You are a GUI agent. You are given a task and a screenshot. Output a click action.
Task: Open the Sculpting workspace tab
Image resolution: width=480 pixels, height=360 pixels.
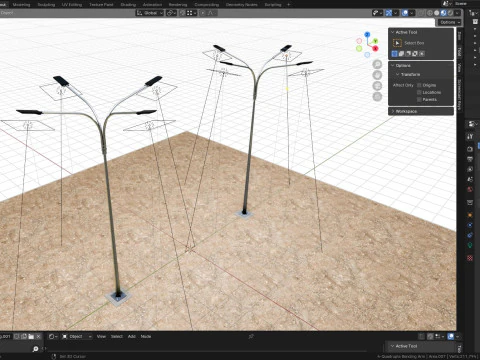[x=46, y=5]
